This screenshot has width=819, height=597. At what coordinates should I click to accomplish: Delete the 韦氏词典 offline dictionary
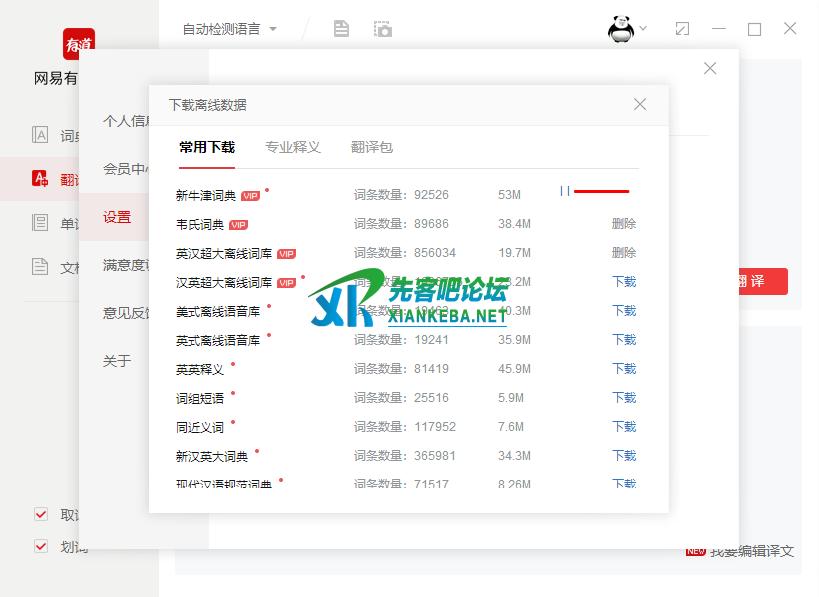pyautogui.click(x=623, y=224)
